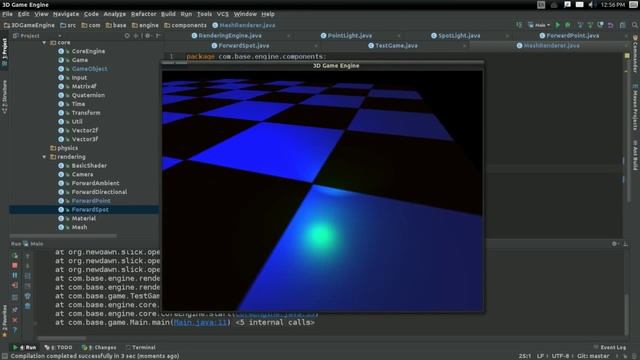This screenshot has height=360, width=640.
Task: Click the Print icon in the console toolbar
Action: [27, 296]
